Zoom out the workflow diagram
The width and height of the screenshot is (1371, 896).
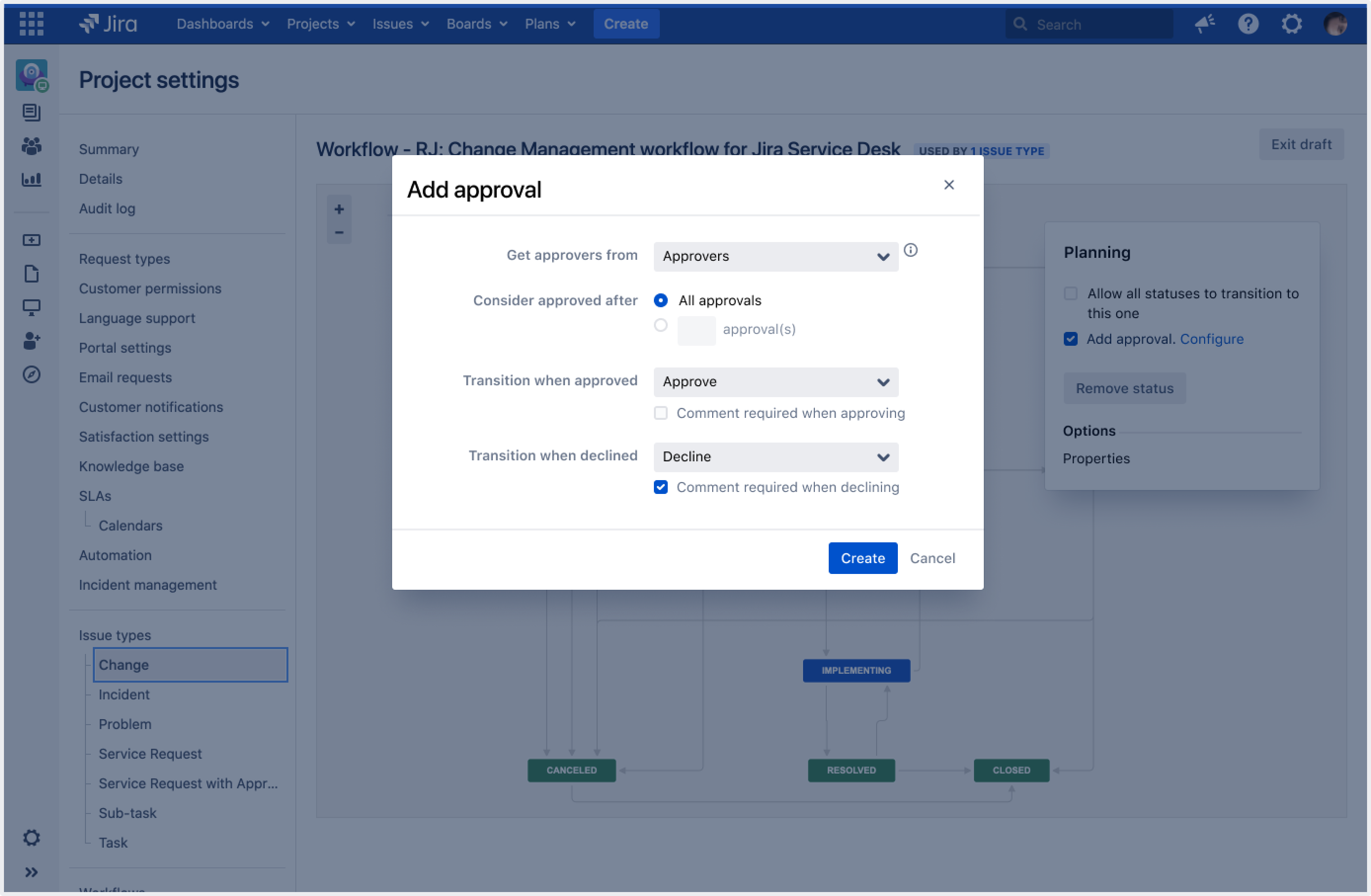[x=339, y=232]
